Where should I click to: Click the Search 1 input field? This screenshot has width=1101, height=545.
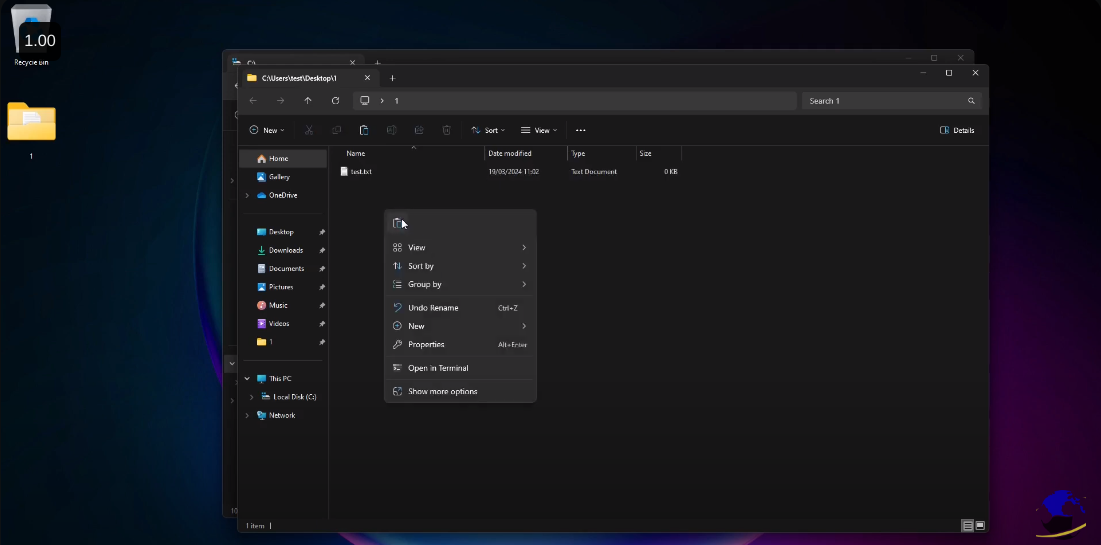click(880, 101)
